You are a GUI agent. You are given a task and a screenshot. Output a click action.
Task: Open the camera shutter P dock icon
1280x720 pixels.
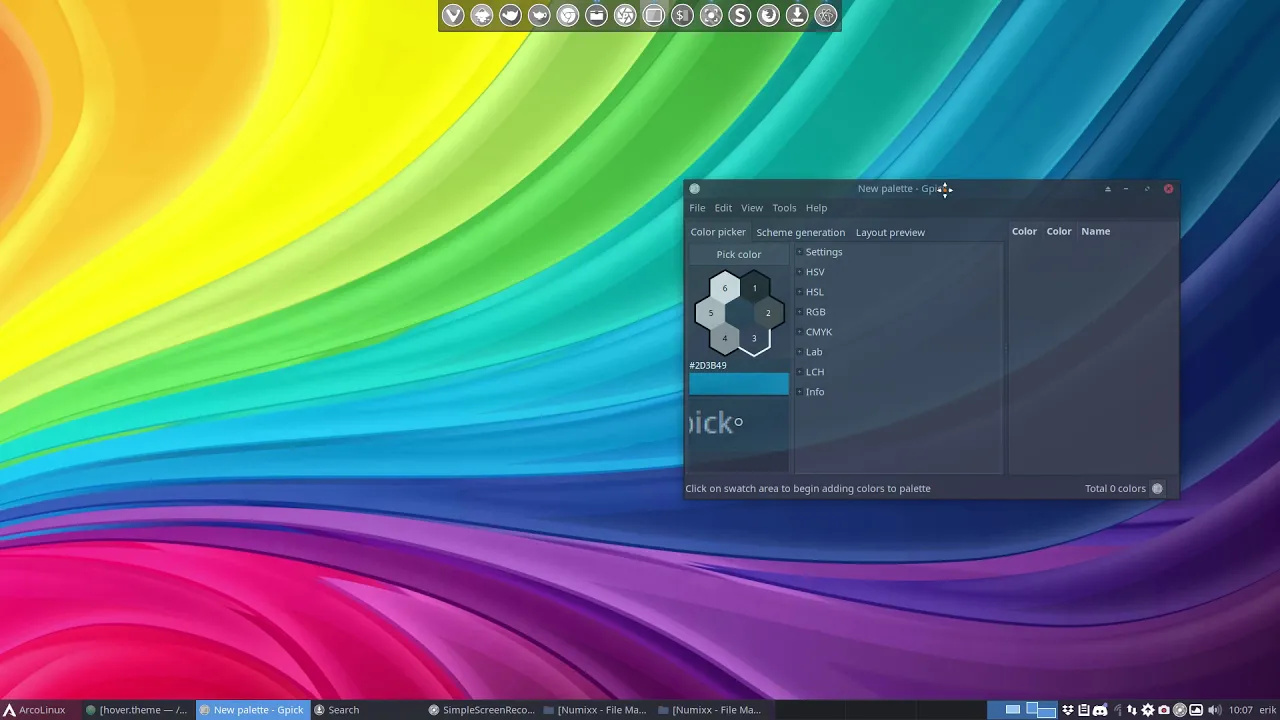625,15
